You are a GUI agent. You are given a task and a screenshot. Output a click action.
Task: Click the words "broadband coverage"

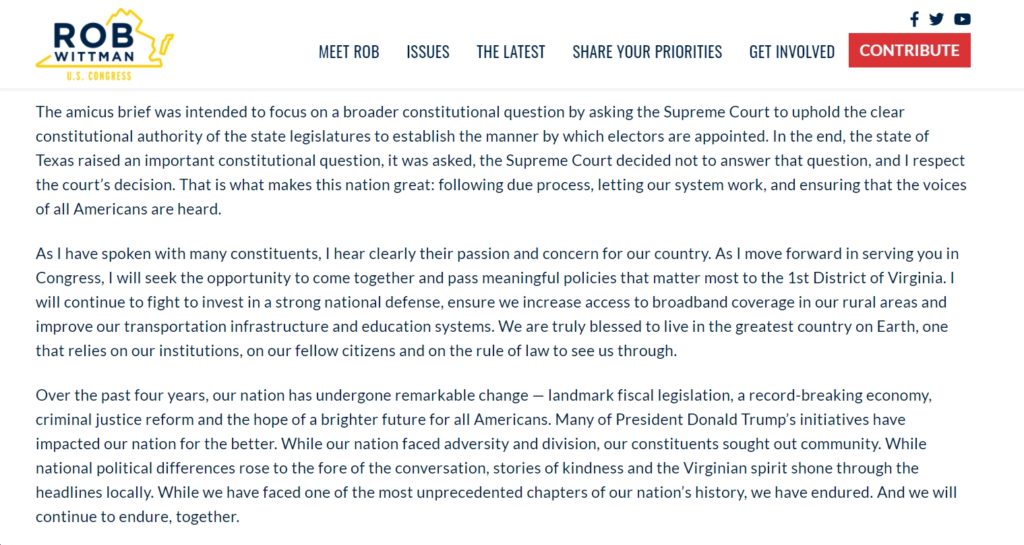tap(721, 302)
